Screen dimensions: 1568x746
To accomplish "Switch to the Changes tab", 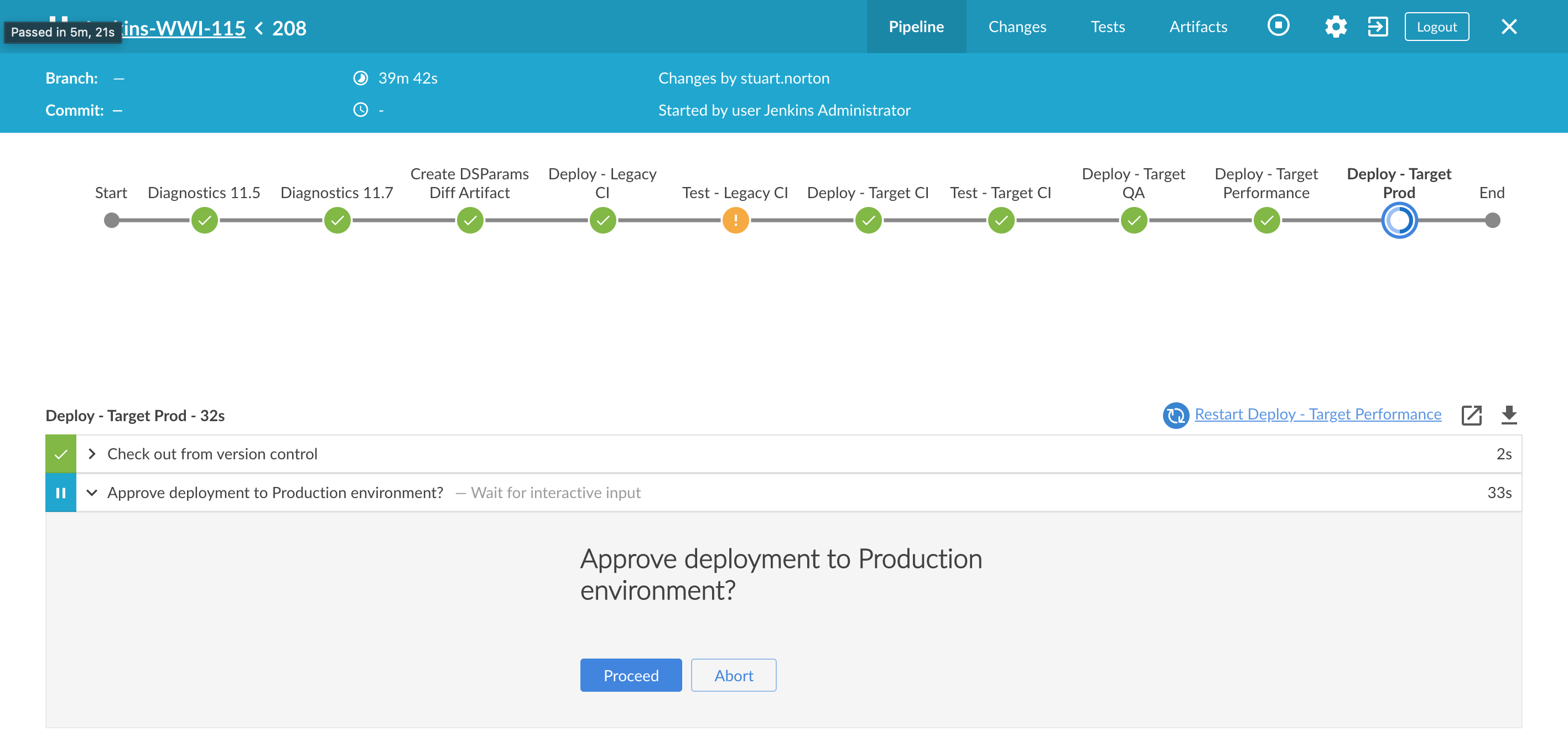I will pyautogui.click(x=1016, y=27).
